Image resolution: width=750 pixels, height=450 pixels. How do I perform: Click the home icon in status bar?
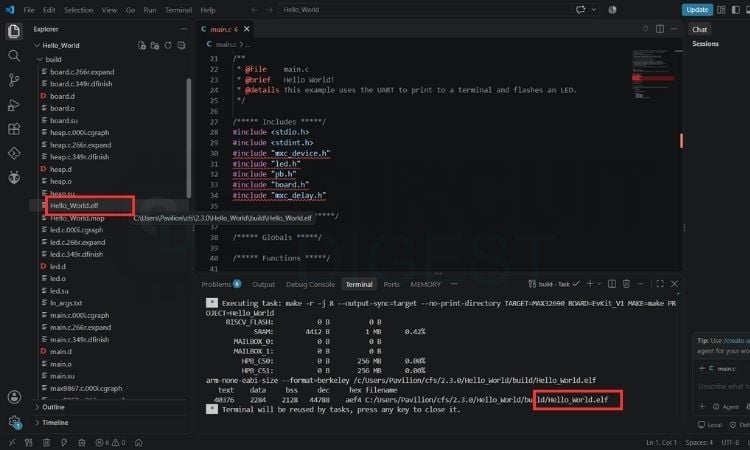point(139,443)
